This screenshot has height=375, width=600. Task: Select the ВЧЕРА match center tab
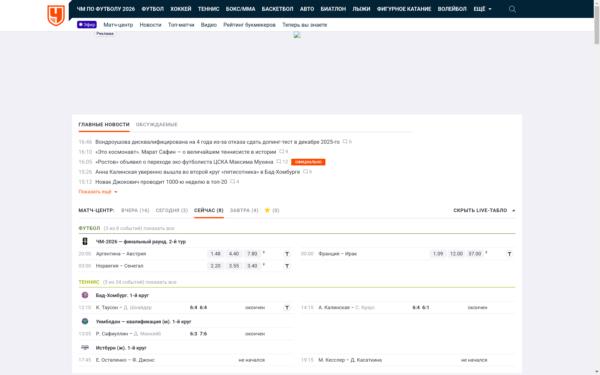tap(135, 210)
